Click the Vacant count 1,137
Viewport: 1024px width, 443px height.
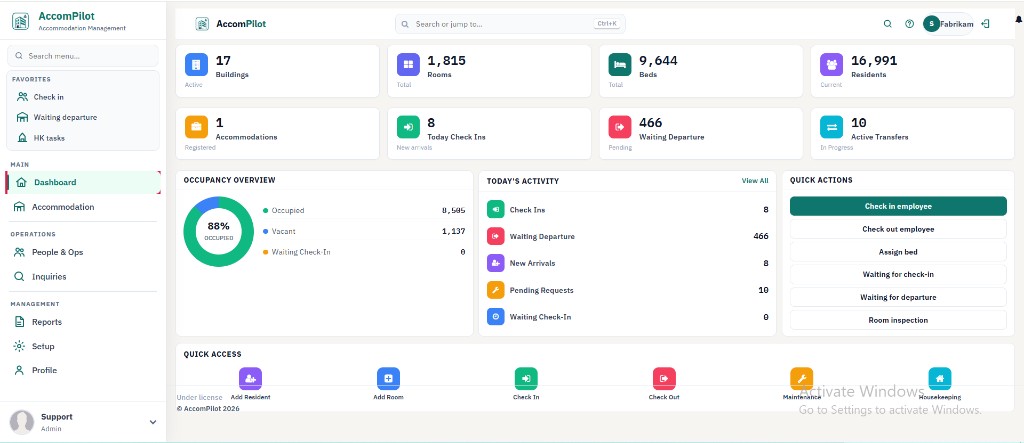click(453, 231)
